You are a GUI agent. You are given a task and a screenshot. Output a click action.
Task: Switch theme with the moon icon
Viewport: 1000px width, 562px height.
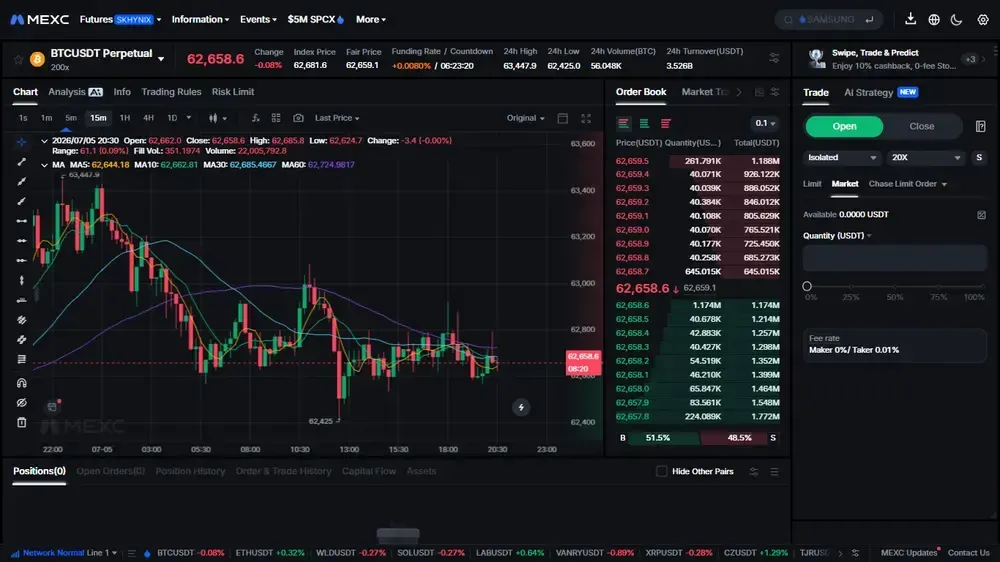pyautogui.click(x=956, y=20)
